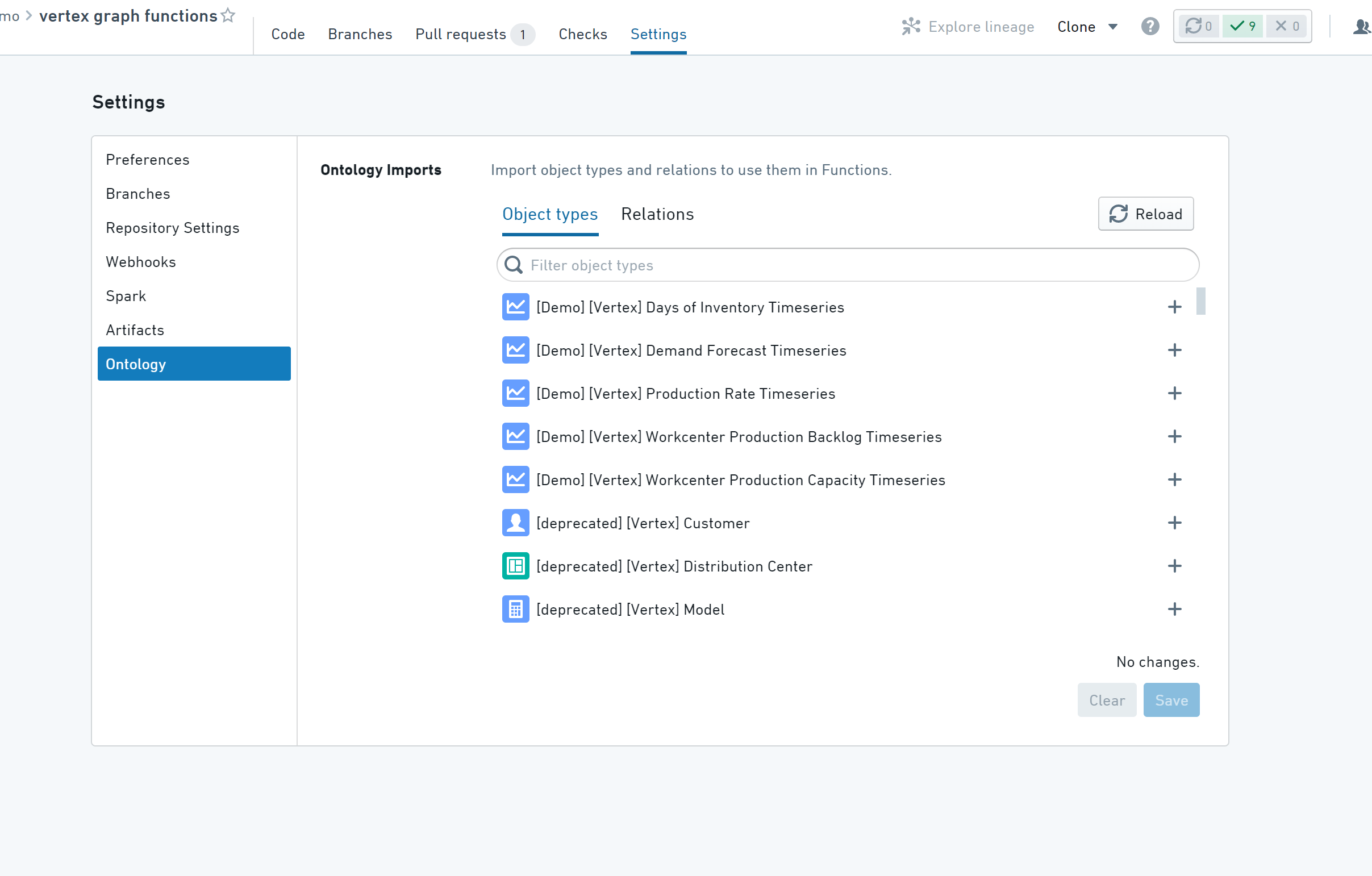Add Production Rate Timeseries with plus

1174,394
